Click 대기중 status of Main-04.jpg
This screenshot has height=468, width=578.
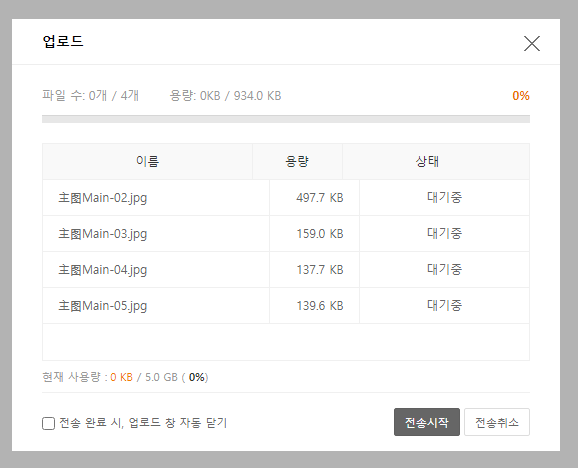[444, 269]
